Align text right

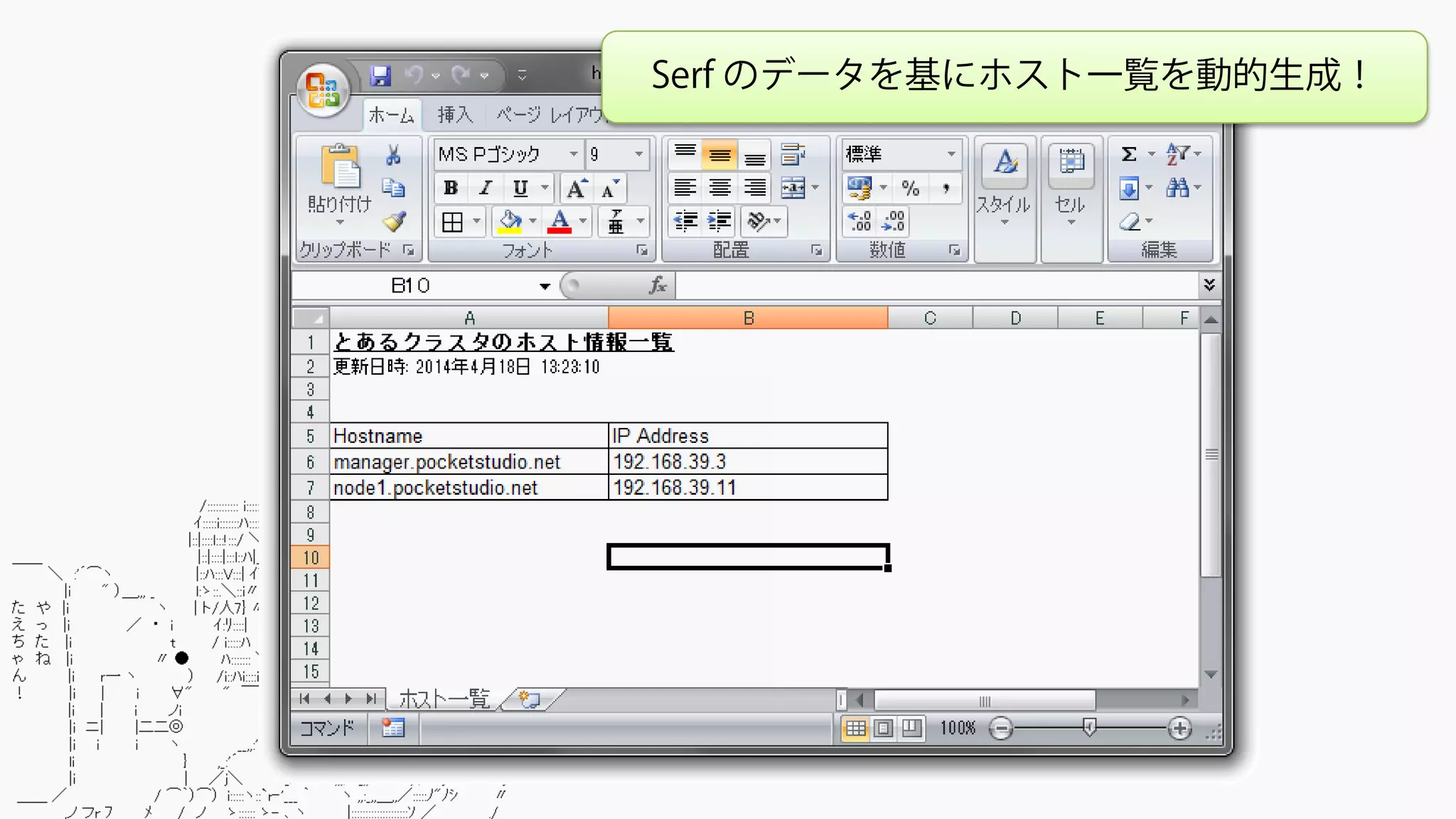[x=755, y=188]
